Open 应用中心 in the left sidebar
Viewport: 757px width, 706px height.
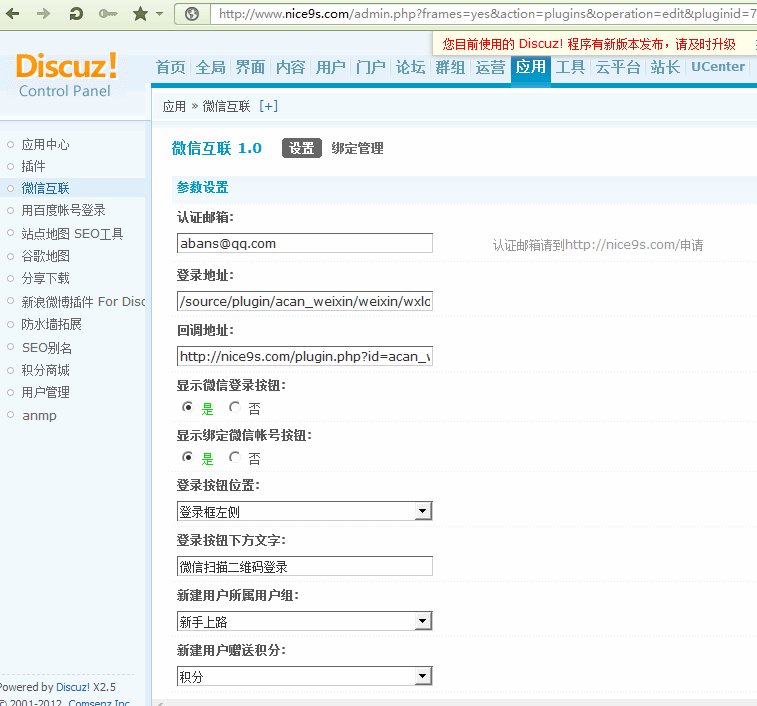(46, 144)
